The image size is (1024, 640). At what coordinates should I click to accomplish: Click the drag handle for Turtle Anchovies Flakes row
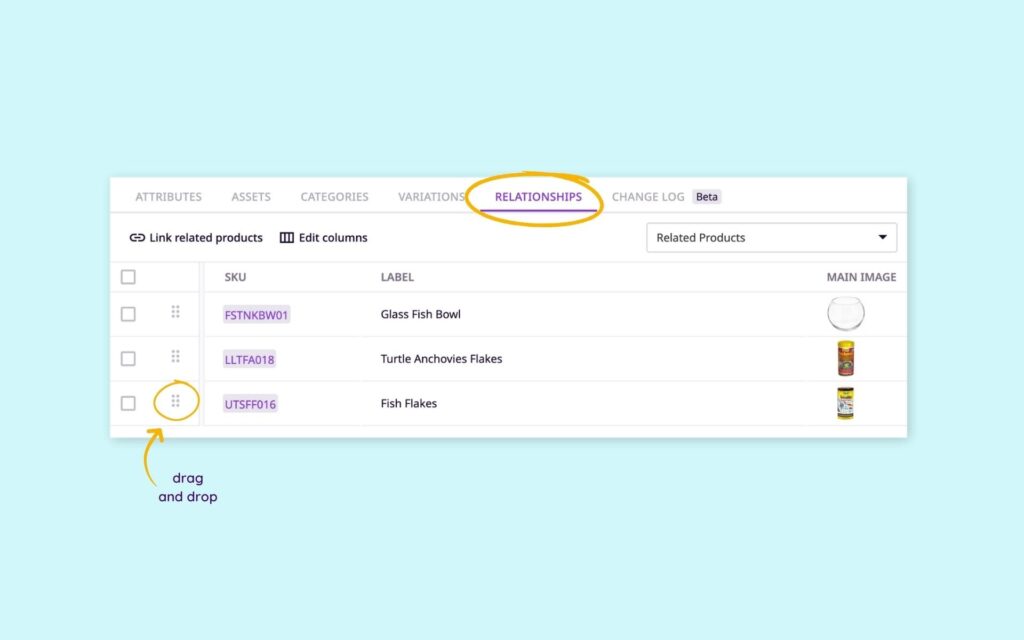[175, 356]
